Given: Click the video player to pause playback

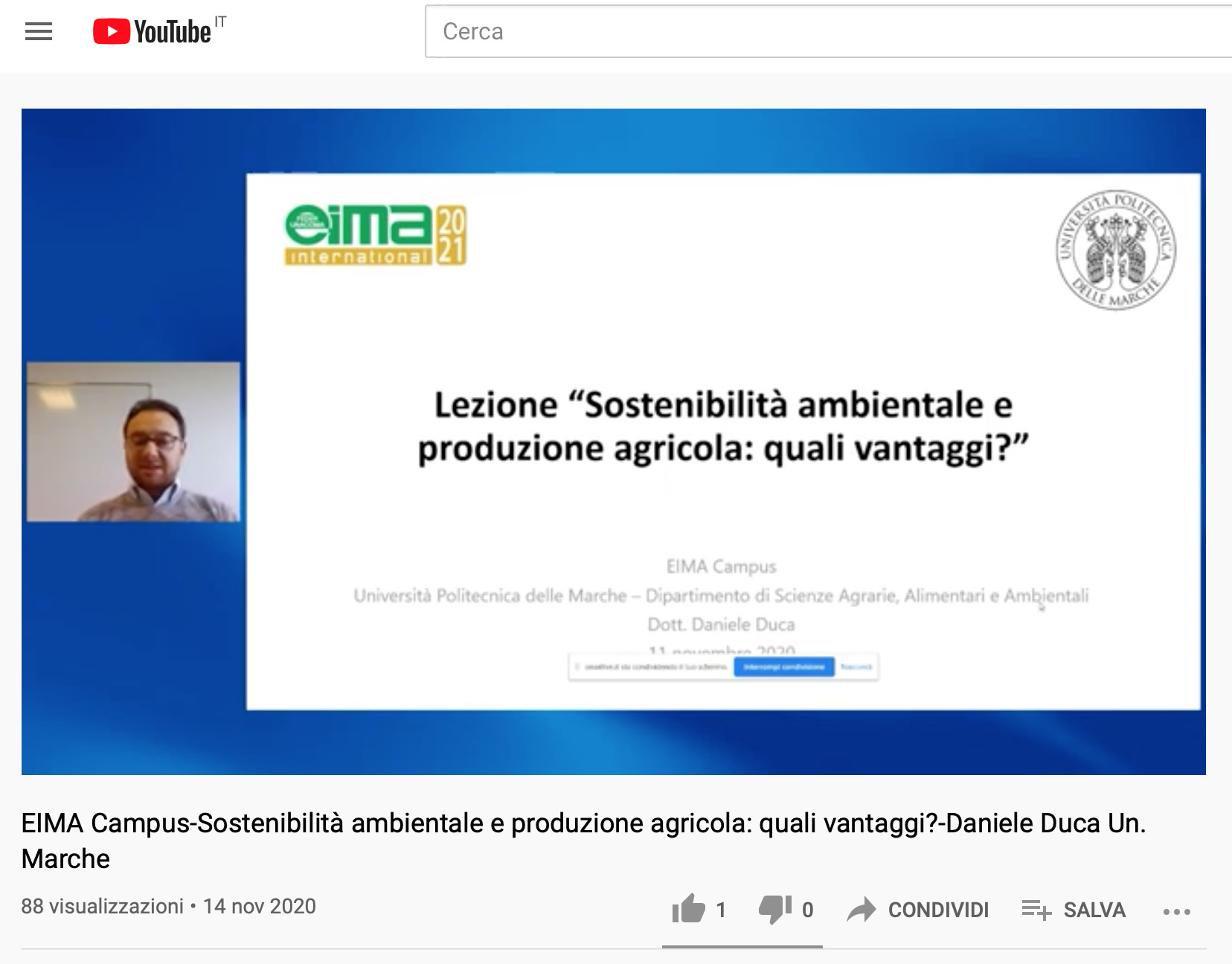Looking at the screenshot, I should click(x=614, y=442).
